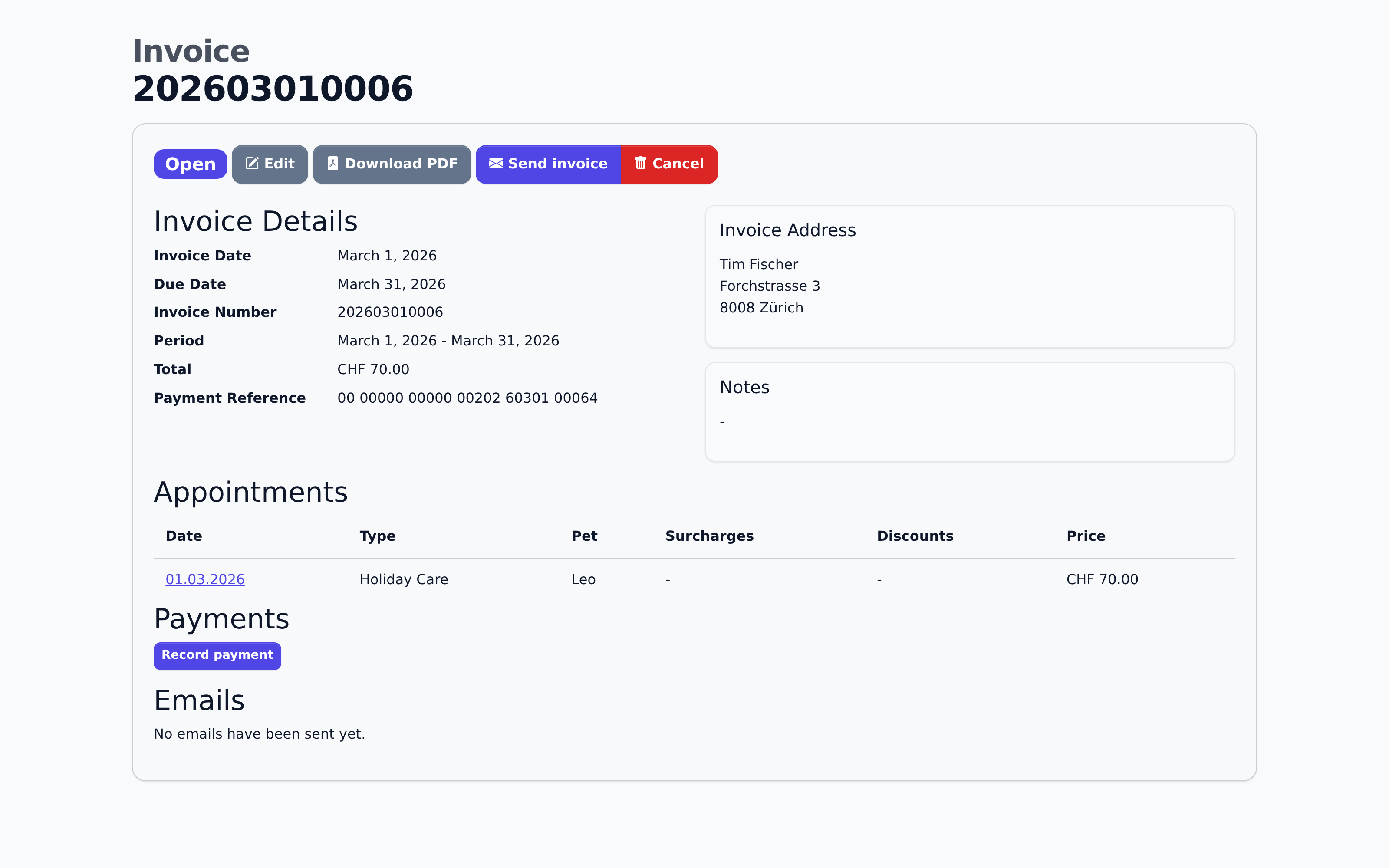Click Tim Fischer in Invoice Address

(758, 264)
